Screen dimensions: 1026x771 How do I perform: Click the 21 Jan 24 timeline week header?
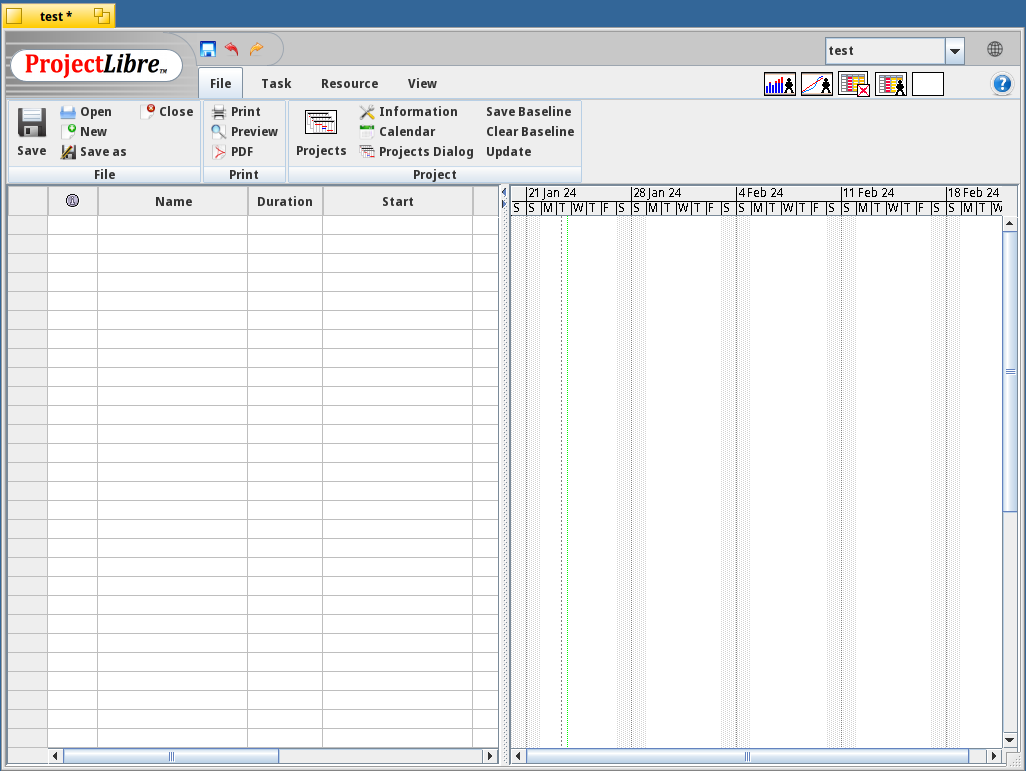(x=578, y=193)
